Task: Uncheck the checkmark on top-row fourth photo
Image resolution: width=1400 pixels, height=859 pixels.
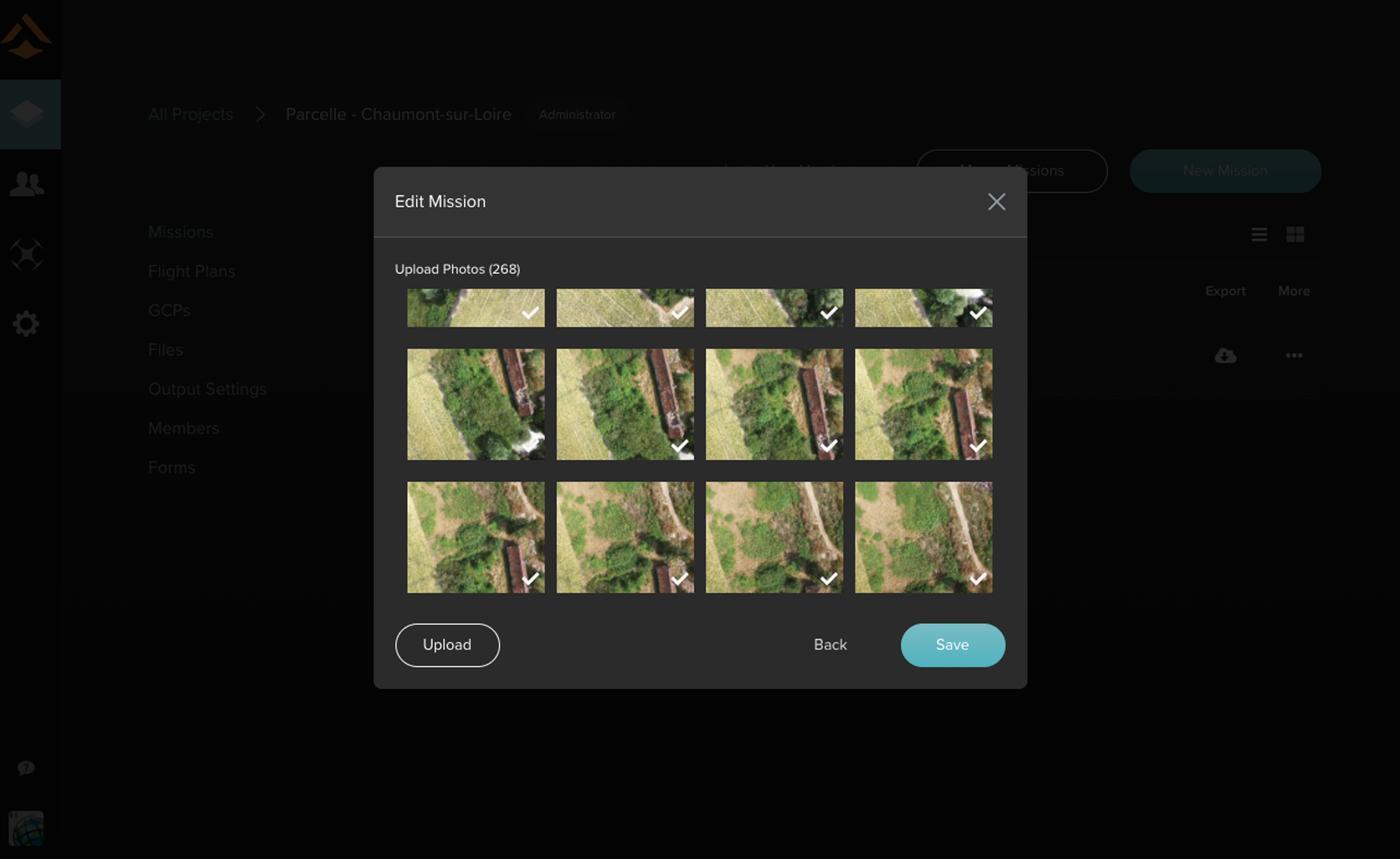Action: (x=978, y=313)
